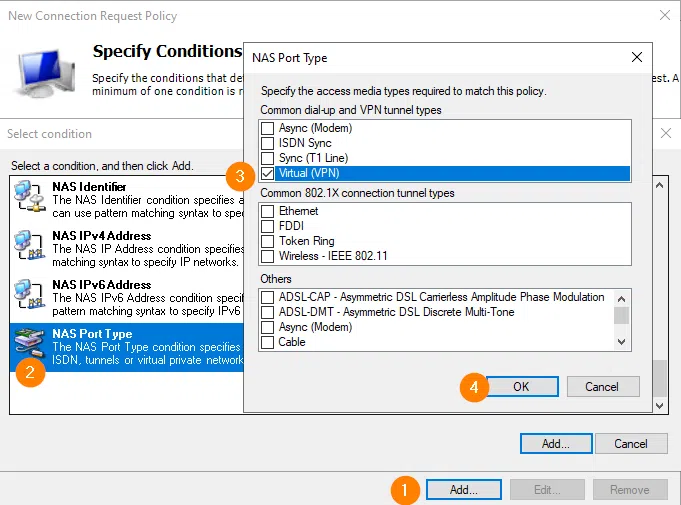Click the NAS Port Type icon
This screenshot has width=681, height=505.
tap(30, 342)
